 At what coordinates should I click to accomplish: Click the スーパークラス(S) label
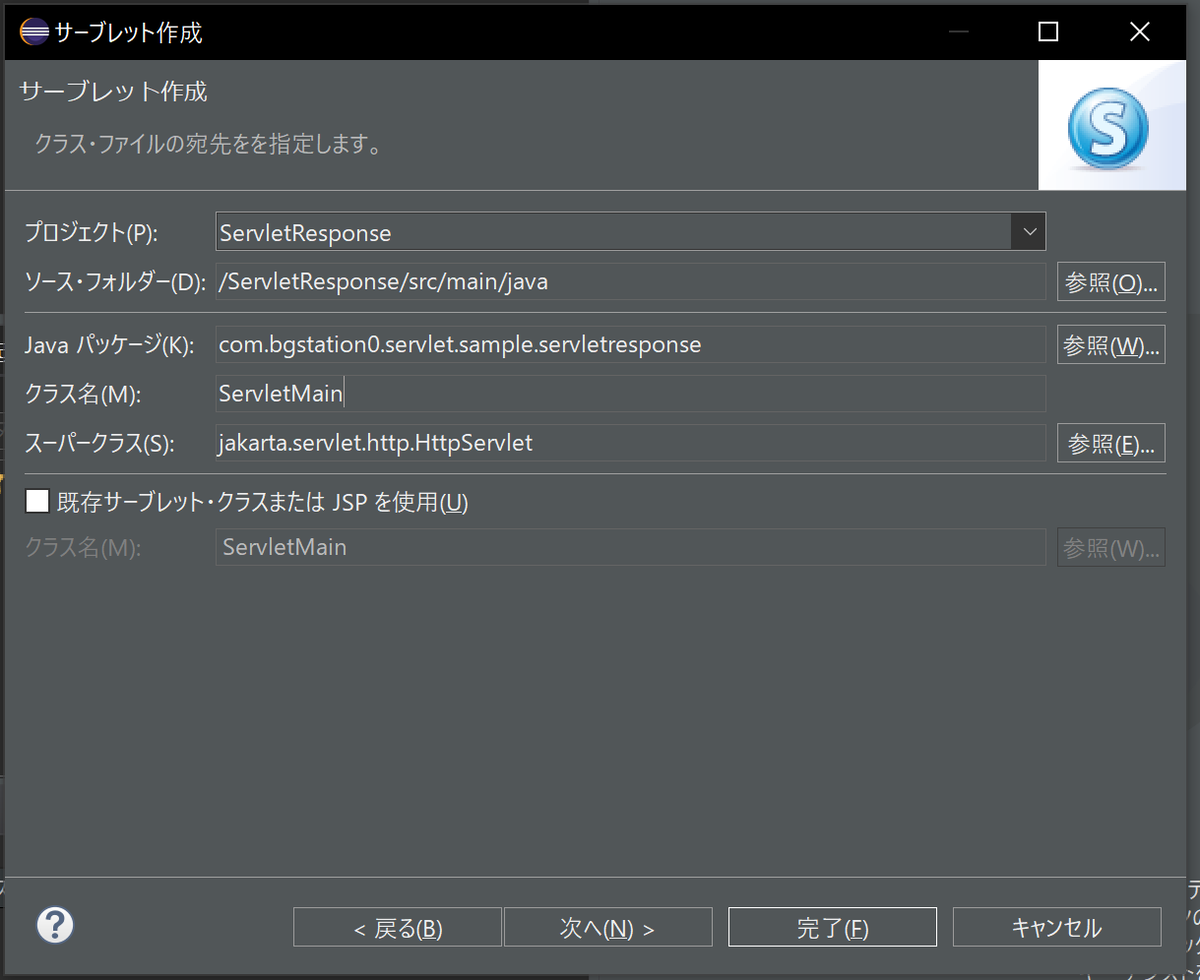point(99,444)
